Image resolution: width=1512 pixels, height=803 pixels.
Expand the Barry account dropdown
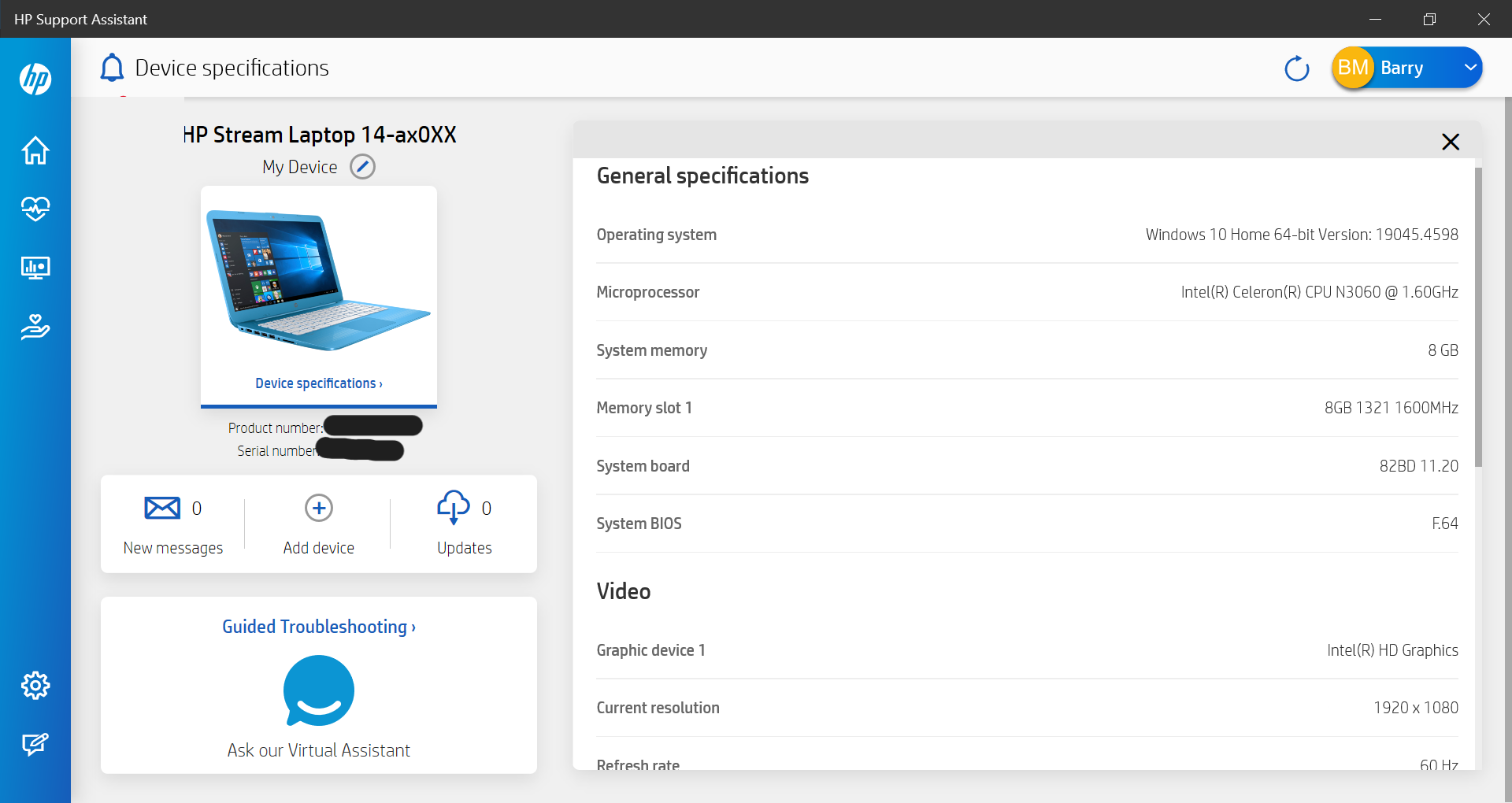(1469, 68)
